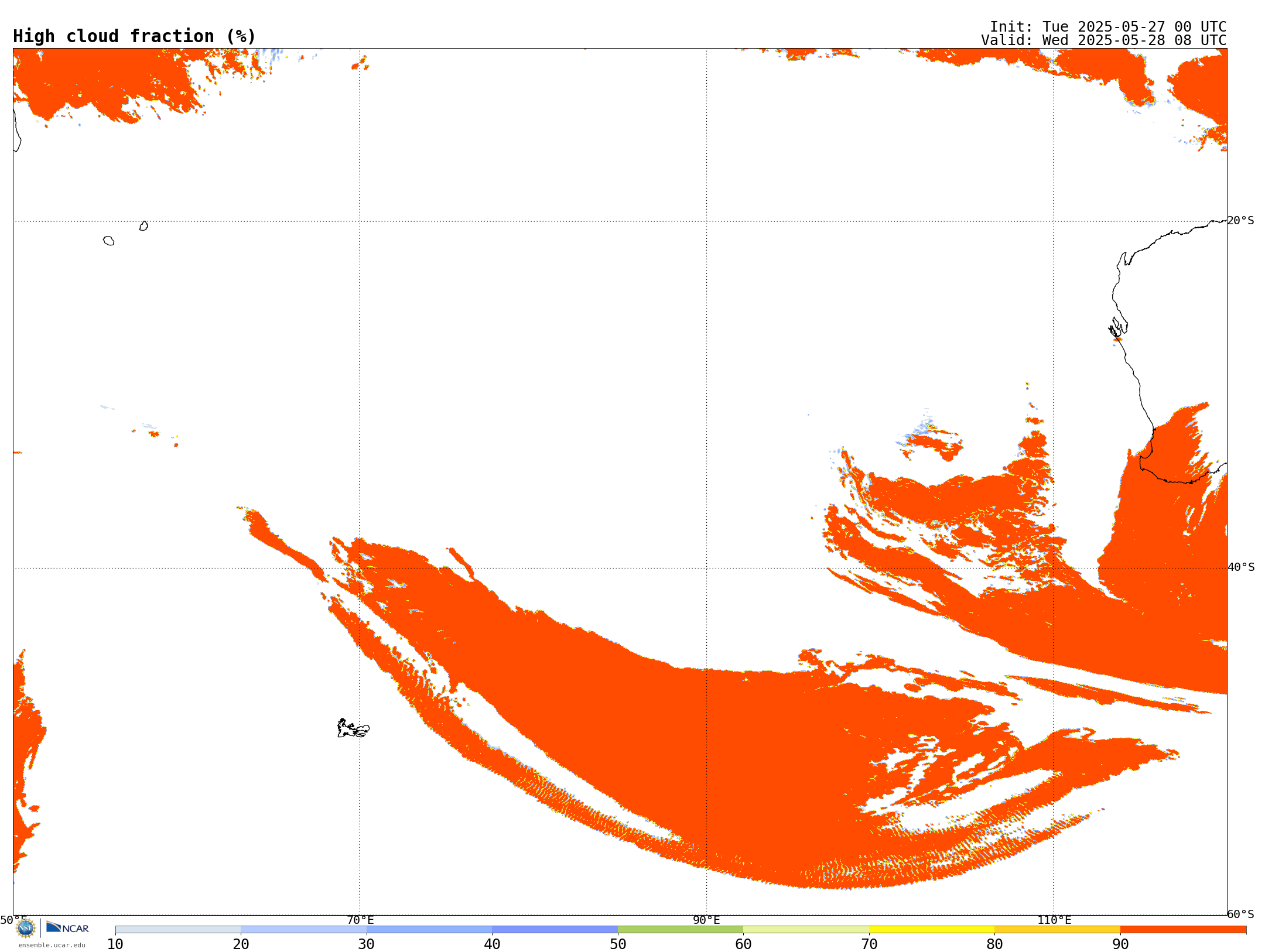Click the 30–40 blue colorbar segment
This screenshot has height=952, width=1265.
tap(429, 930)
